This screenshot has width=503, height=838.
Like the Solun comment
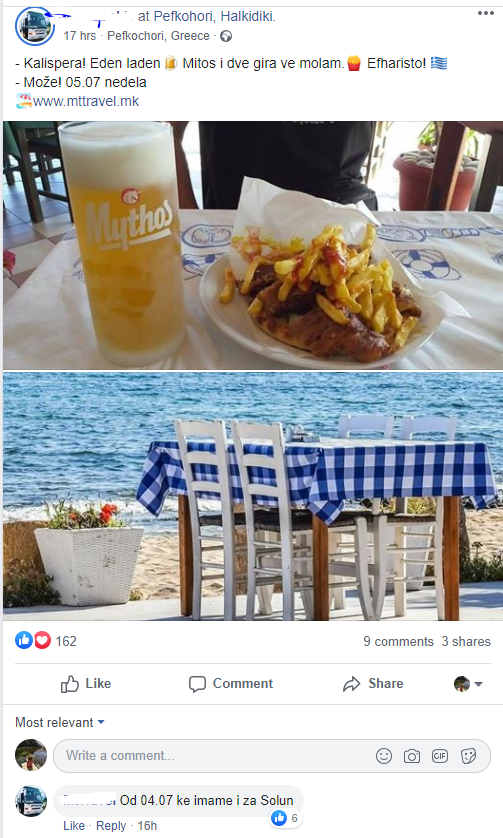[x=74, y=826]
